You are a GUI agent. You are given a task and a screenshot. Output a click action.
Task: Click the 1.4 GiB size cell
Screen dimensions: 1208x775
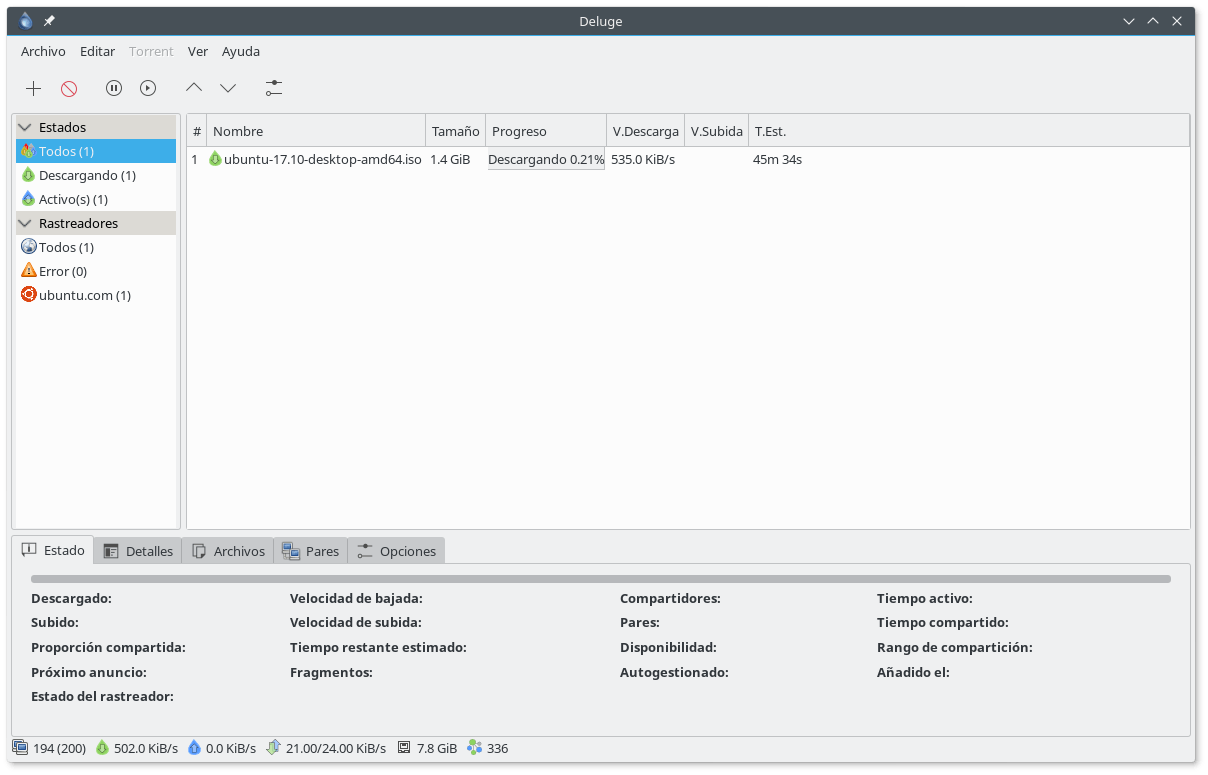(450, 159)
